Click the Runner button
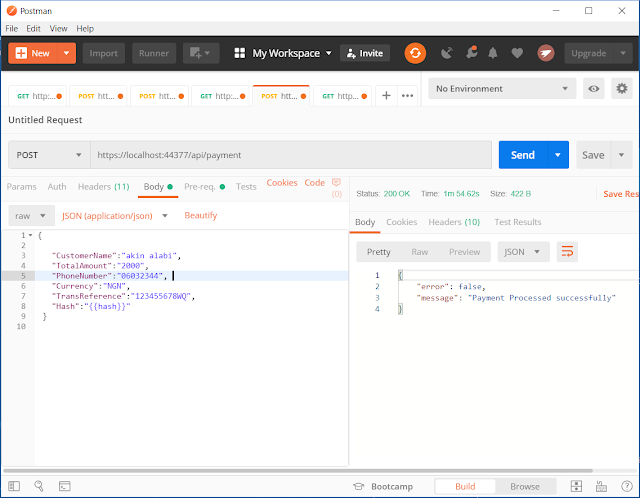This screenshot has height=498, width=640. (154, 53)
